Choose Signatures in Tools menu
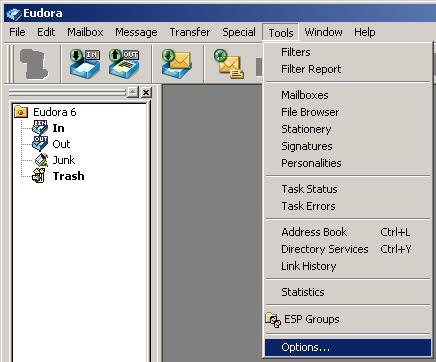Screen dimensions: 436x362 point(348,146)
